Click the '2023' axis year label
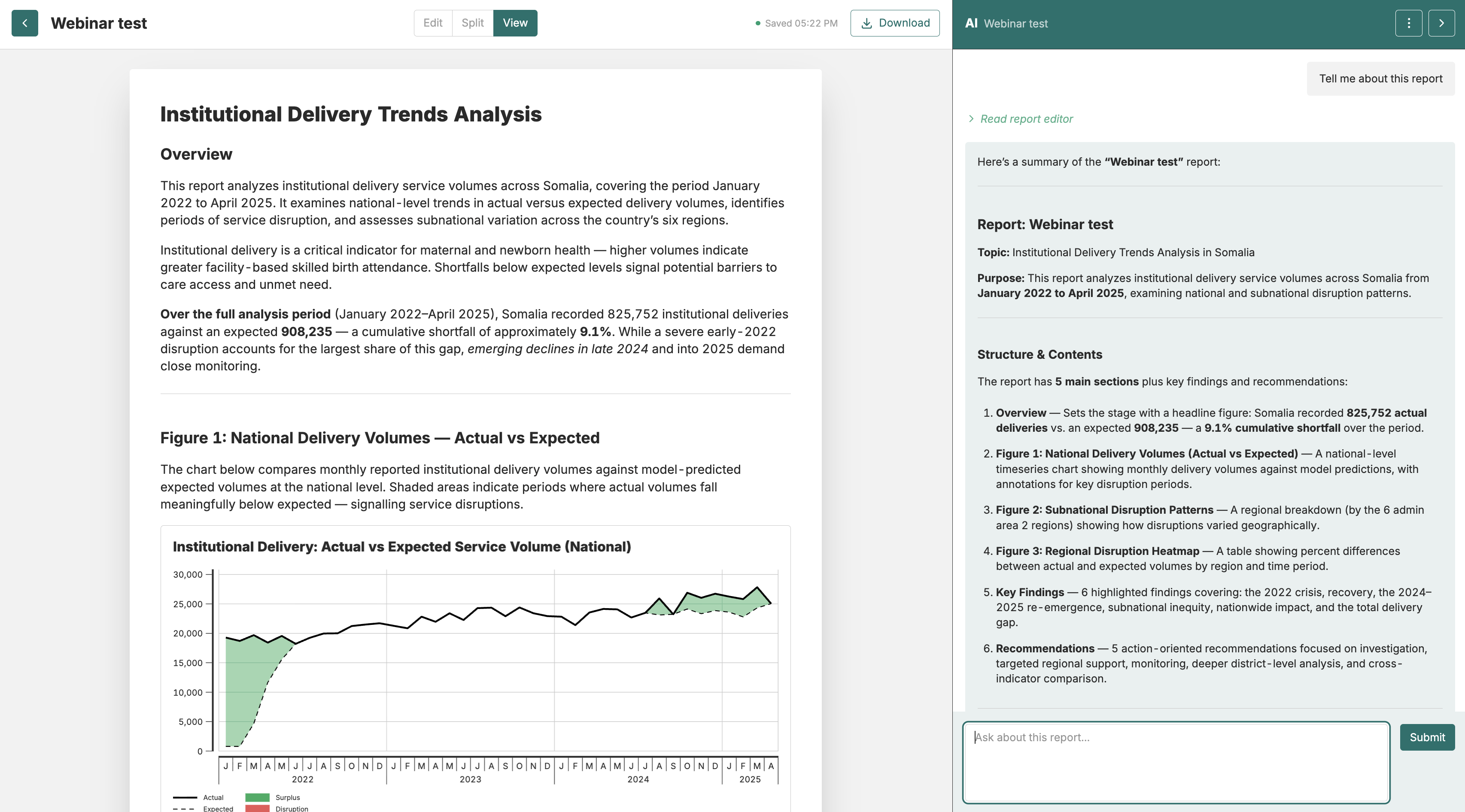Screen dimensions: 1465x812 tap(470, 779)
